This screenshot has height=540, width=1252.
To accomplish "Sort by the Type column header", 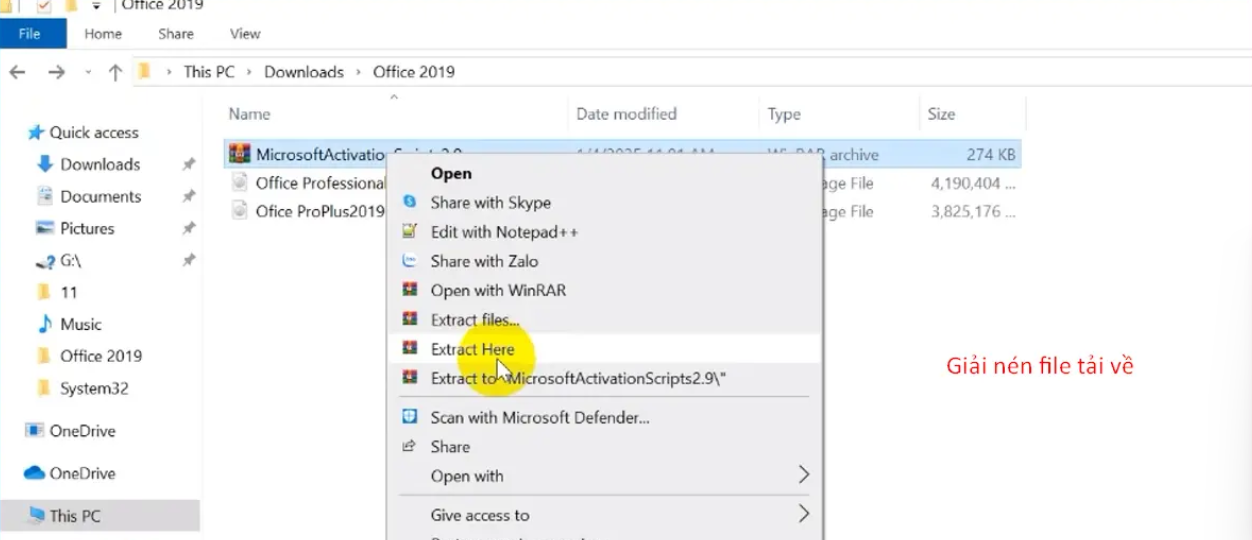I will click(x=784, y=114).
